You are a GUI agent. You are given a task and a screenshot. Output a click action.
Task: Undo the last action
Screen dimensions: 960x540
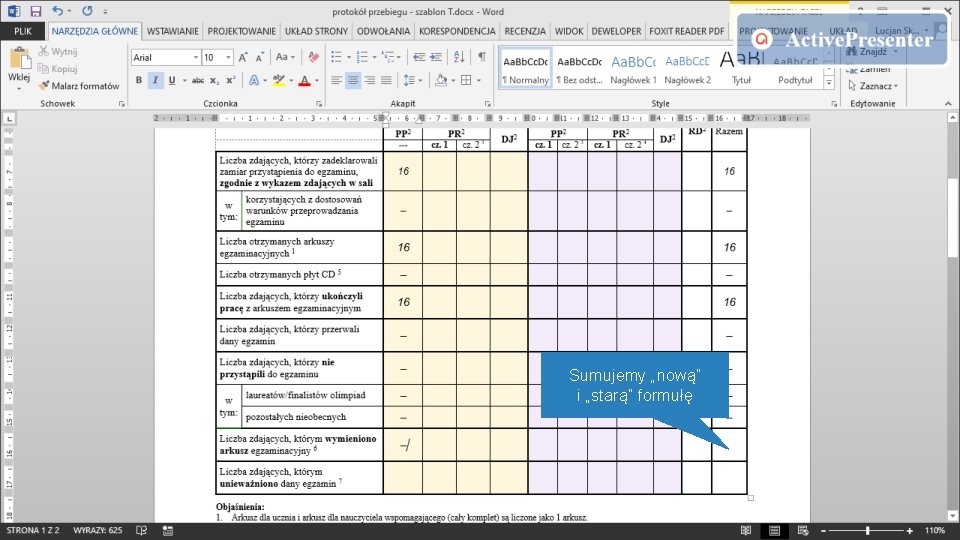coord(58,11)
